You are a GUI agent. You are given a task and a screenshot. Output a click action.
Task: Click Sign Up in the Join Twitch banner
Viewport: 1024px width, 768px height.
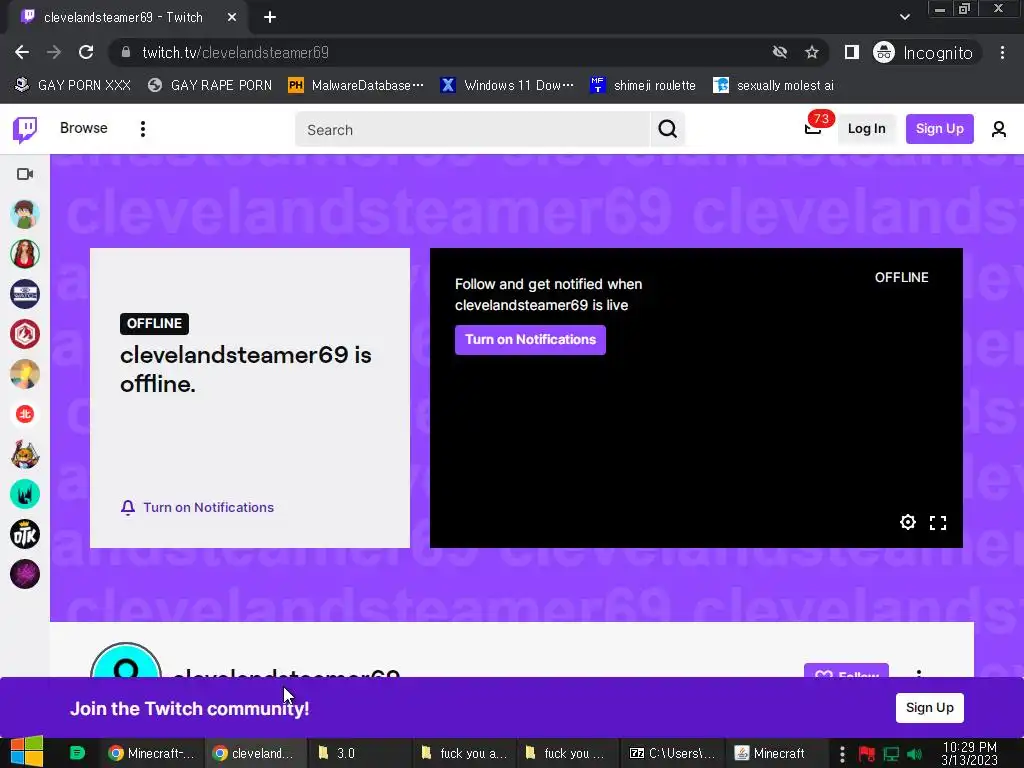pyautogui.click(x=929, y=708)
